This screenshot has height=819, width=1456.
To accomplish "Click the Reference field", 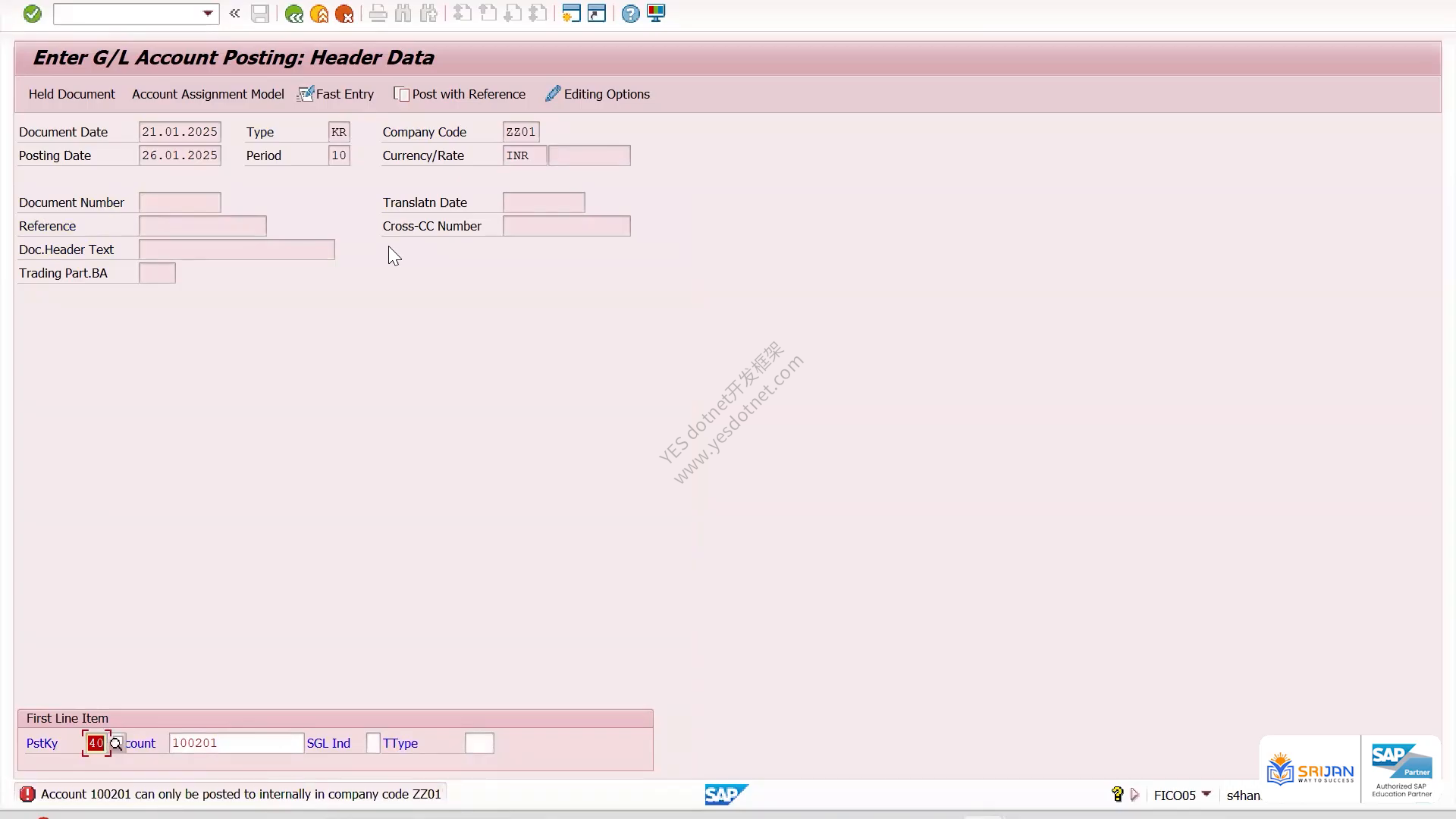I will click(202, 226).
